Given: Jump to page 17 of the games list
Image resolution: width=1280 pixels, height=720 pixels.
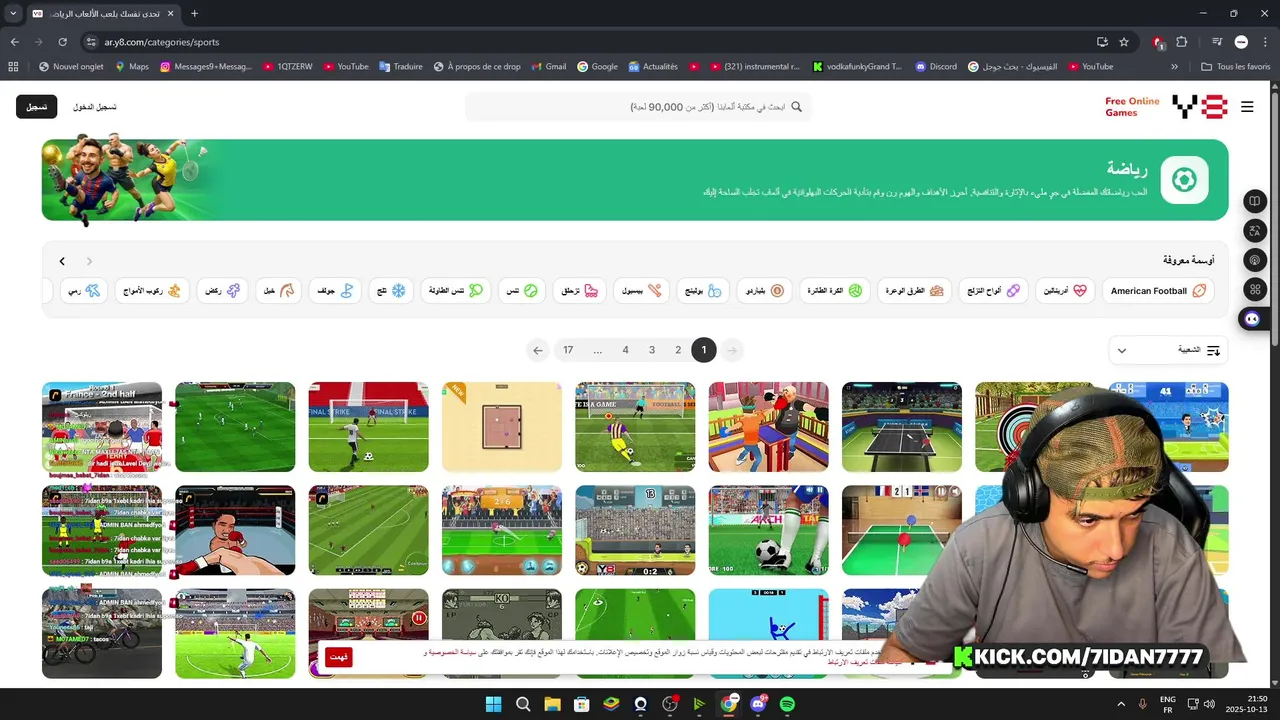Looking at the screenshot, I should click(568, 350).
